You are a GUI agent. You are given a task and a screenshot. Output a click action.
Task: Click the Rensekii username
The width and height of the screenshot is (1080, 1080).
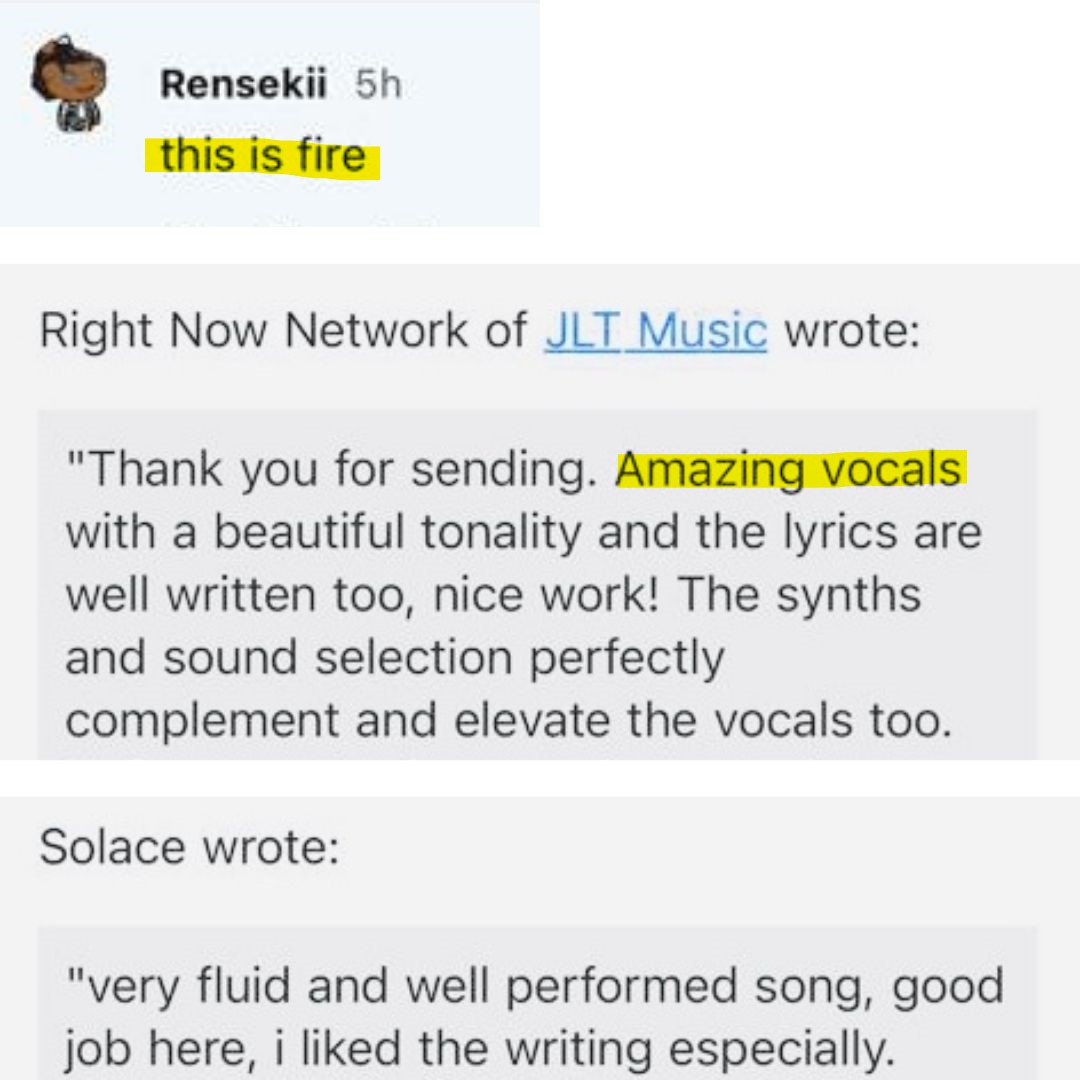click(243, 84)
